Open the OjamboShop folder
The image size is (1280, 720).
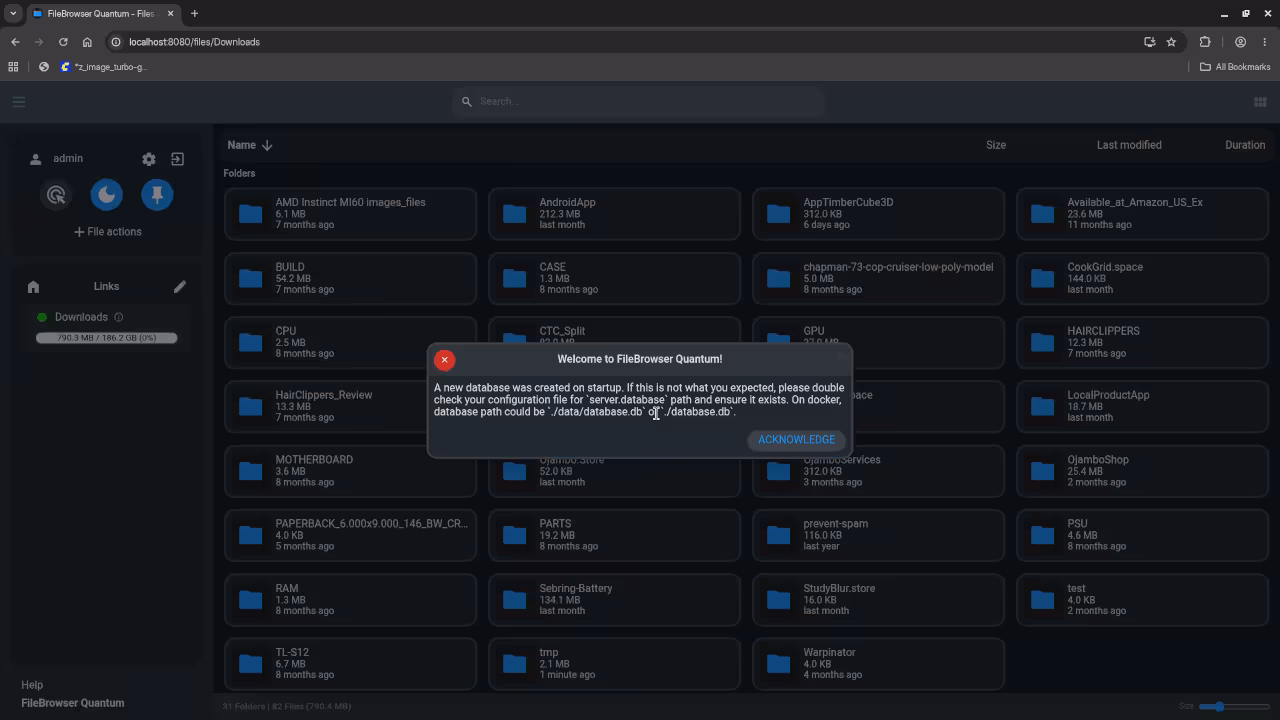pyautogui.click(x=1143, y=471)
